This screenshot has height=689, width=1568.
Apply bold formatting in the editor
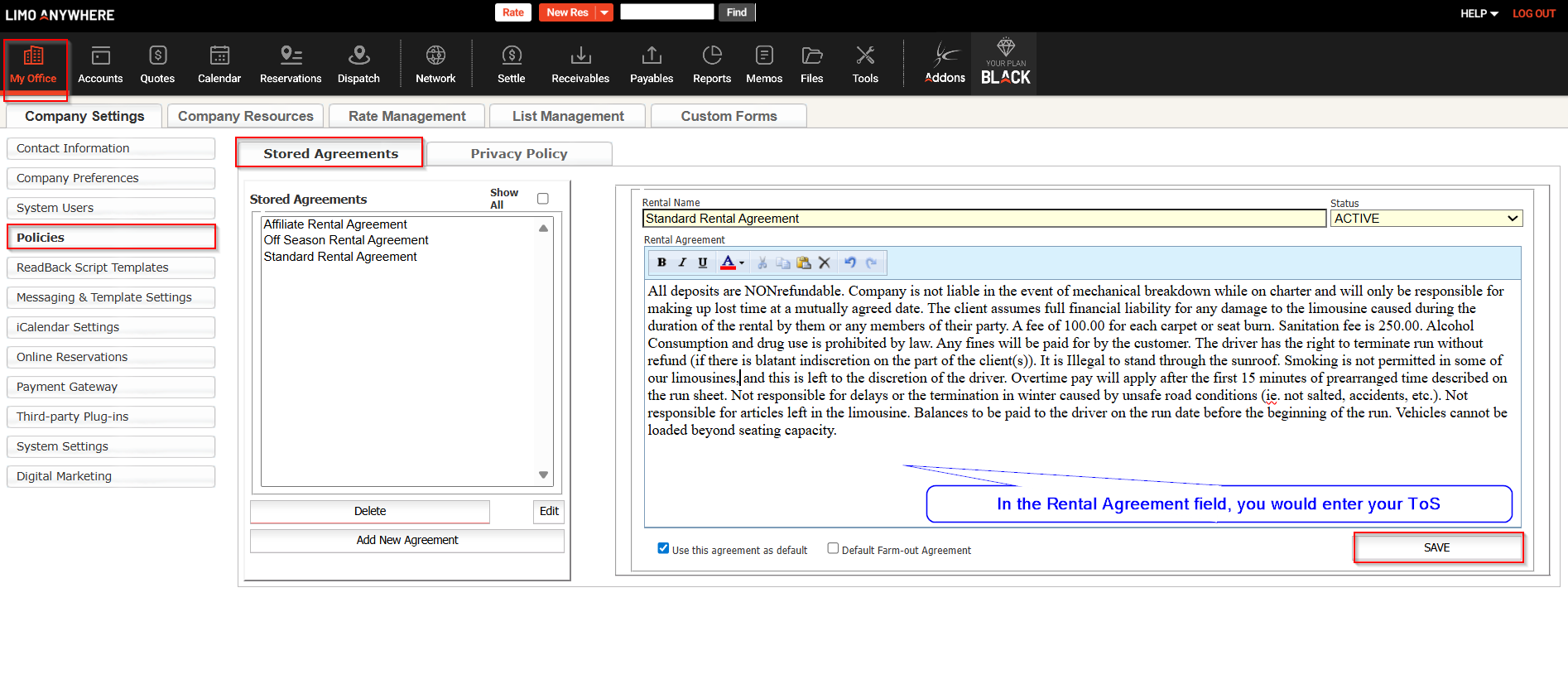tap(661, 263)
